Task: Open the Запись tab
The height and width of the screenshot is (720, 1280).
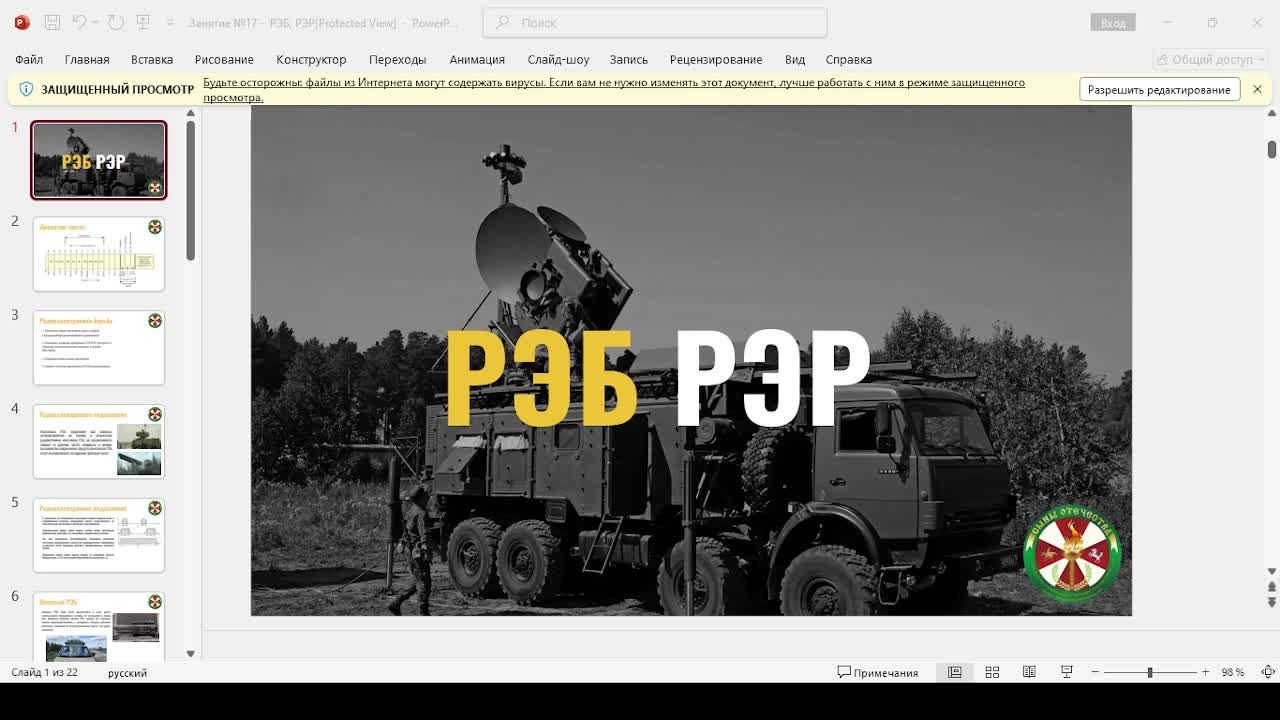Action: pyautogui.click(x=628, y=59)
